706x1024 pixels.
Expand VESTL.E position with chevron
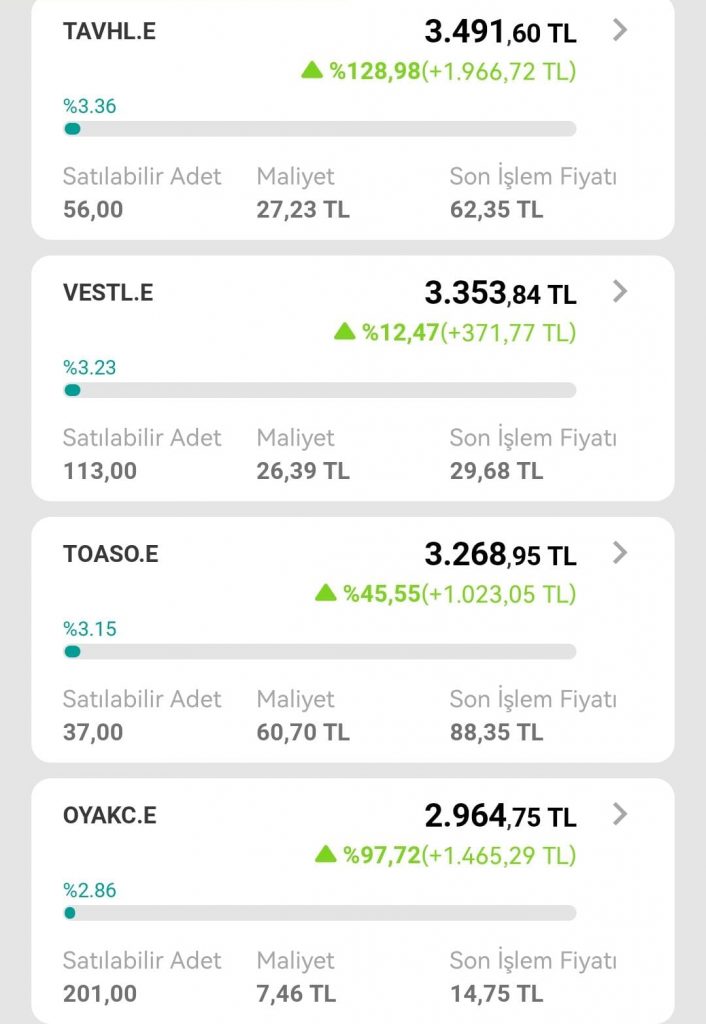point(620,291)
